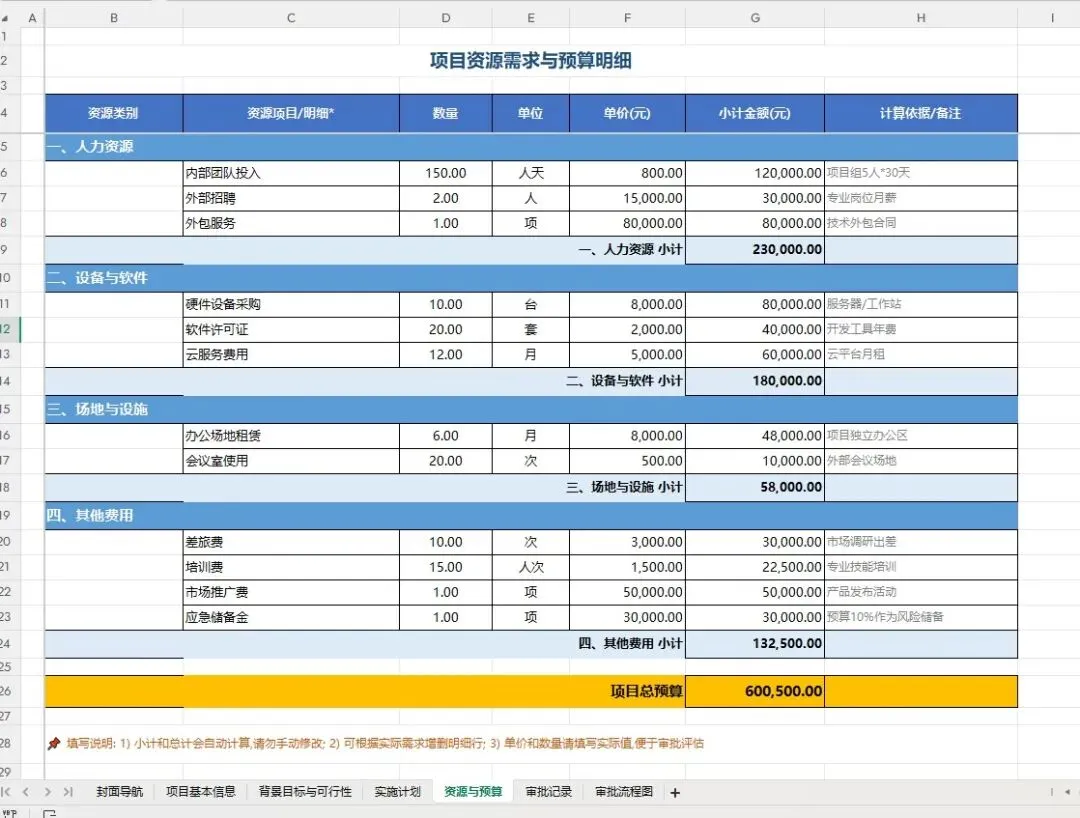Image resolution: width=1080 pixels, height=818 pixels.
Task: Select the 内部团队投入 cell
Action: pos(291,173)
